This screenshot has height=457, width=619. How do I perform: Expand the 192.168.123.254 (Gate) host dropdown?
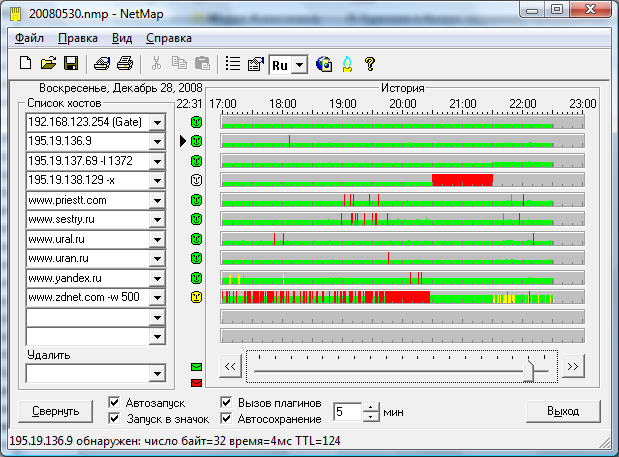[x=157, y=122]
